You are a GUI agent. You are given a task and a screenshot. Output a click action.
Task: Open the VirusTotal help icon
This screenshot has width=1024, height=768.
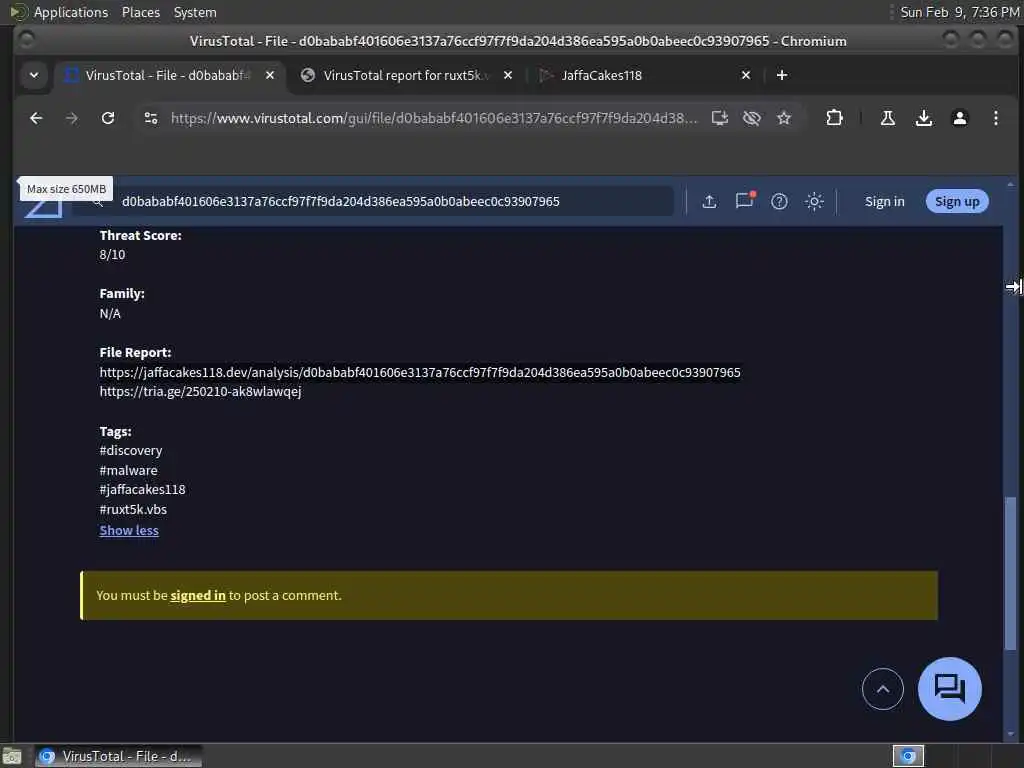click(x=779, y=201)
